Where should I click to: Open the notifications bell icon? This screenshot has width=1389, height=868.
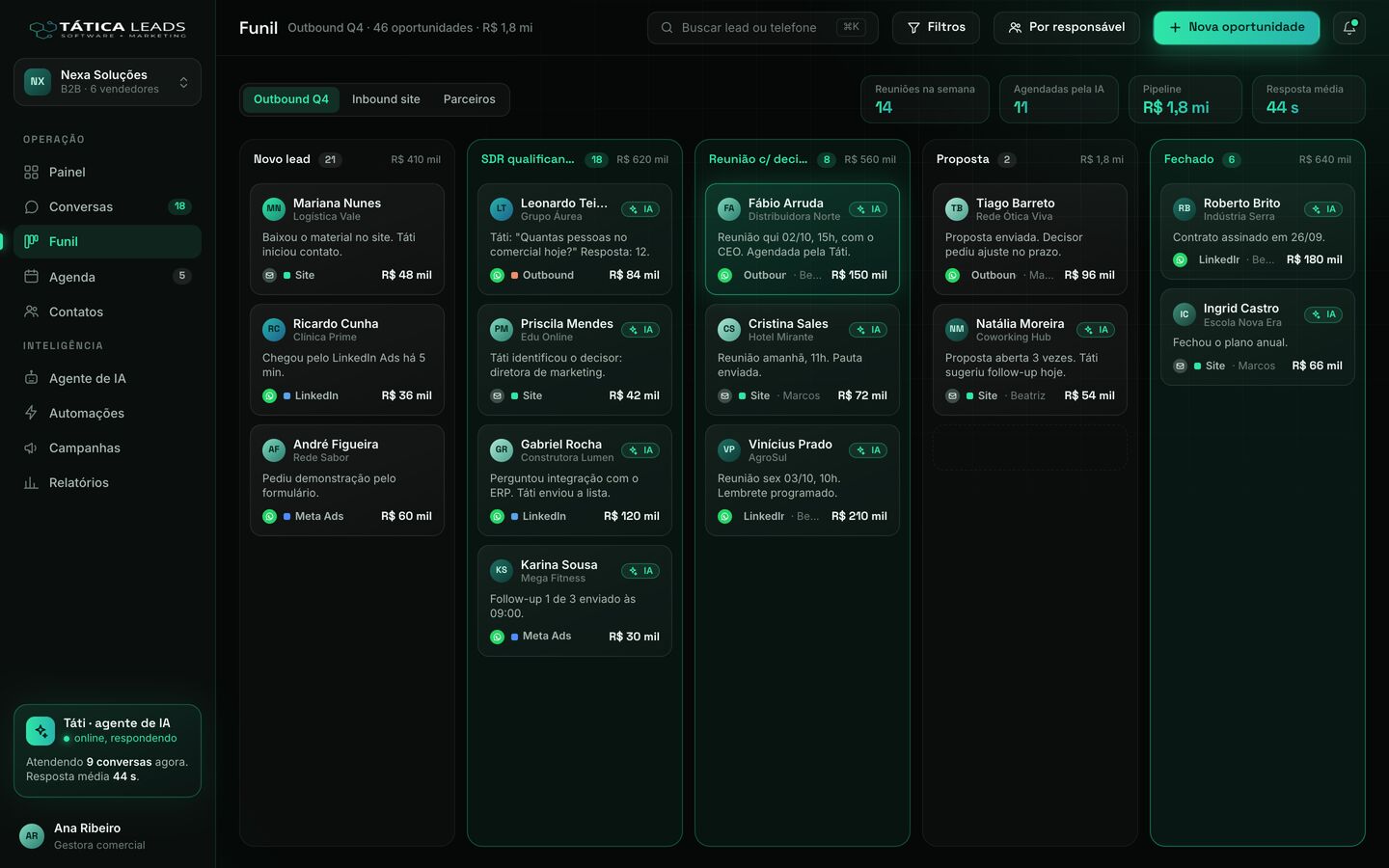pos(1348,28)
